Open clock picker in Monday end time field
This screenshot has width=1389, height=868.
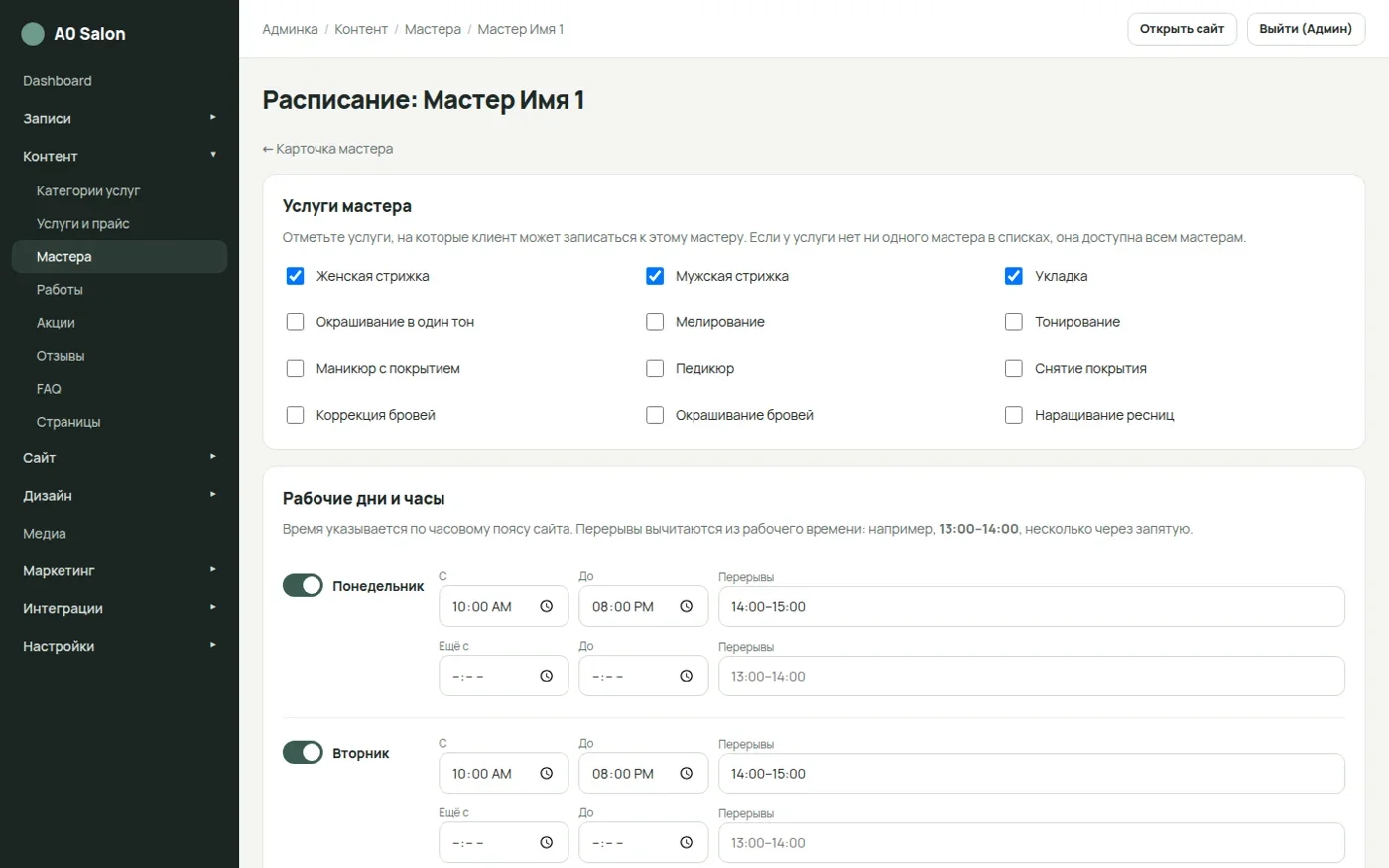click(686, 606)
